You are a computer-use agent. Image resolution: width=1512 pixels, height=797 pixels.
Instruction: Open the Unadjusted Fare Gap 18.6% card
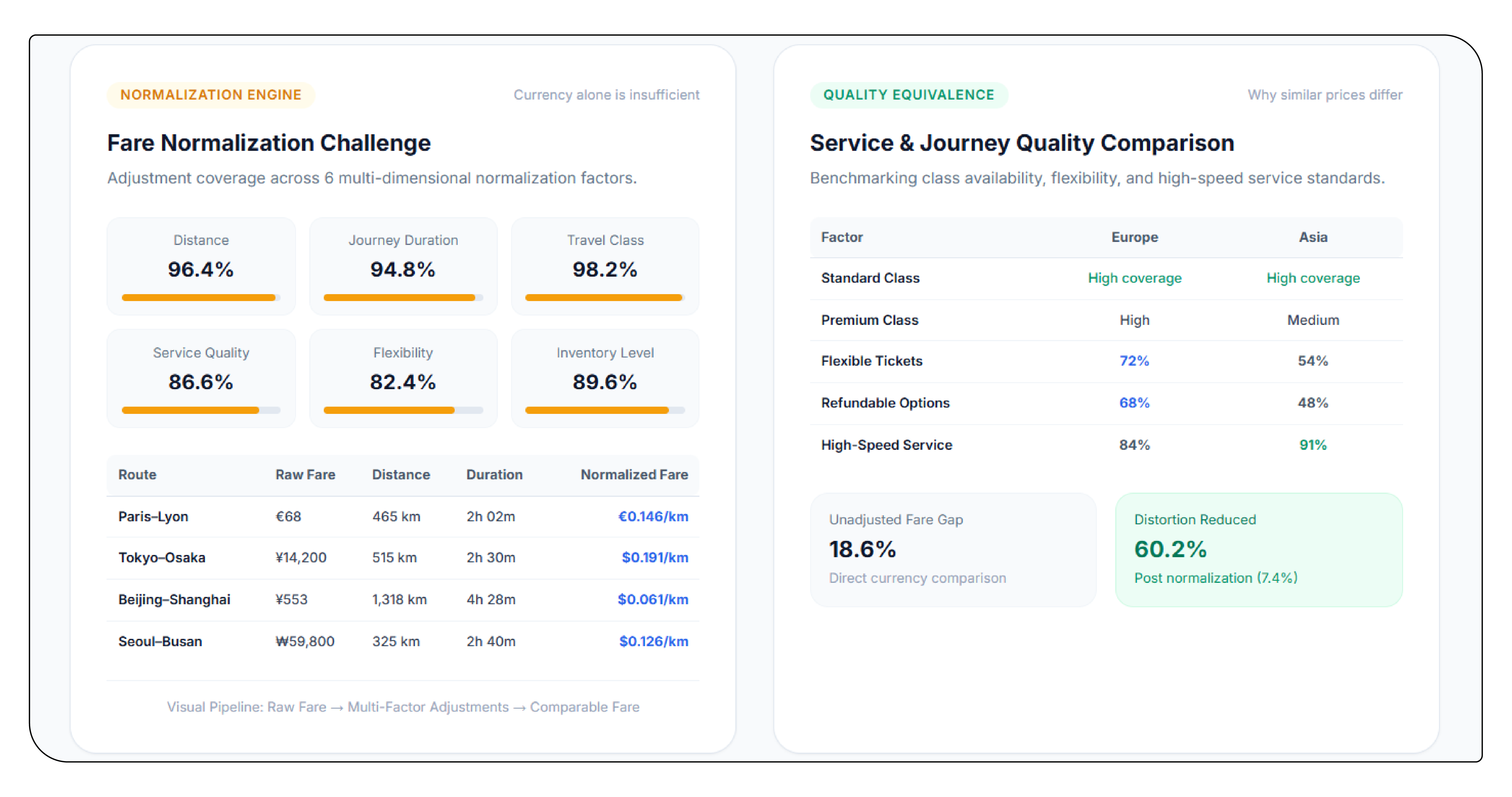click(x=953, y=550)
